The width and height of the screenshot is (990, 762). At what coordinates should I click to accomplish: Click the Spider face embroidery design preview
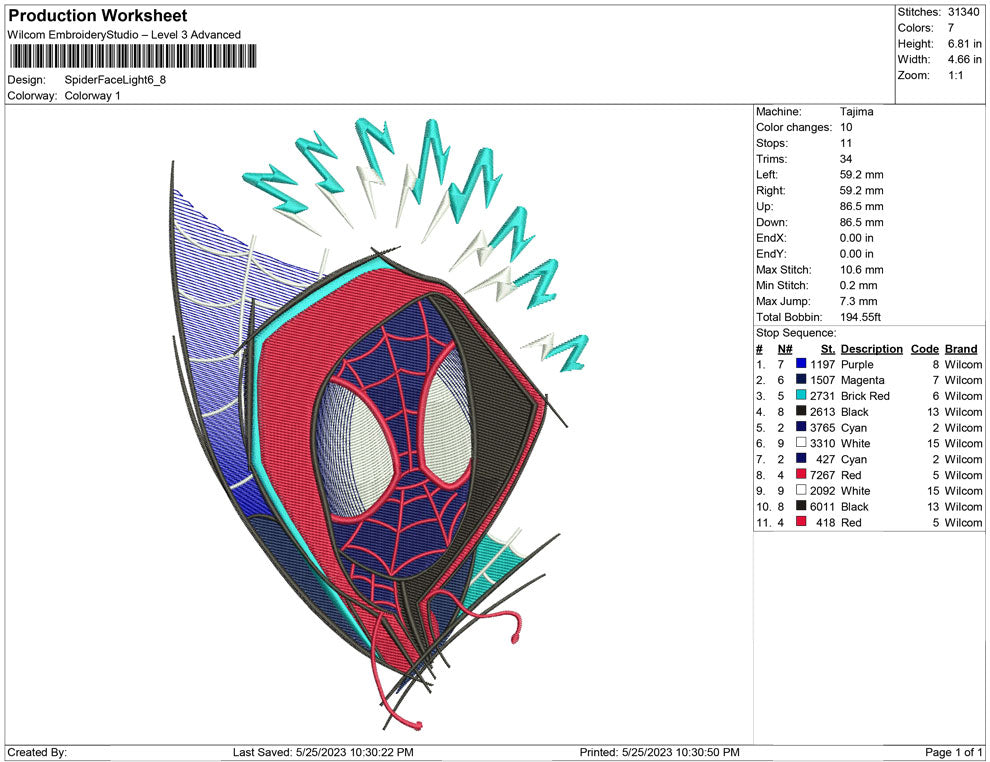[379, 423]
